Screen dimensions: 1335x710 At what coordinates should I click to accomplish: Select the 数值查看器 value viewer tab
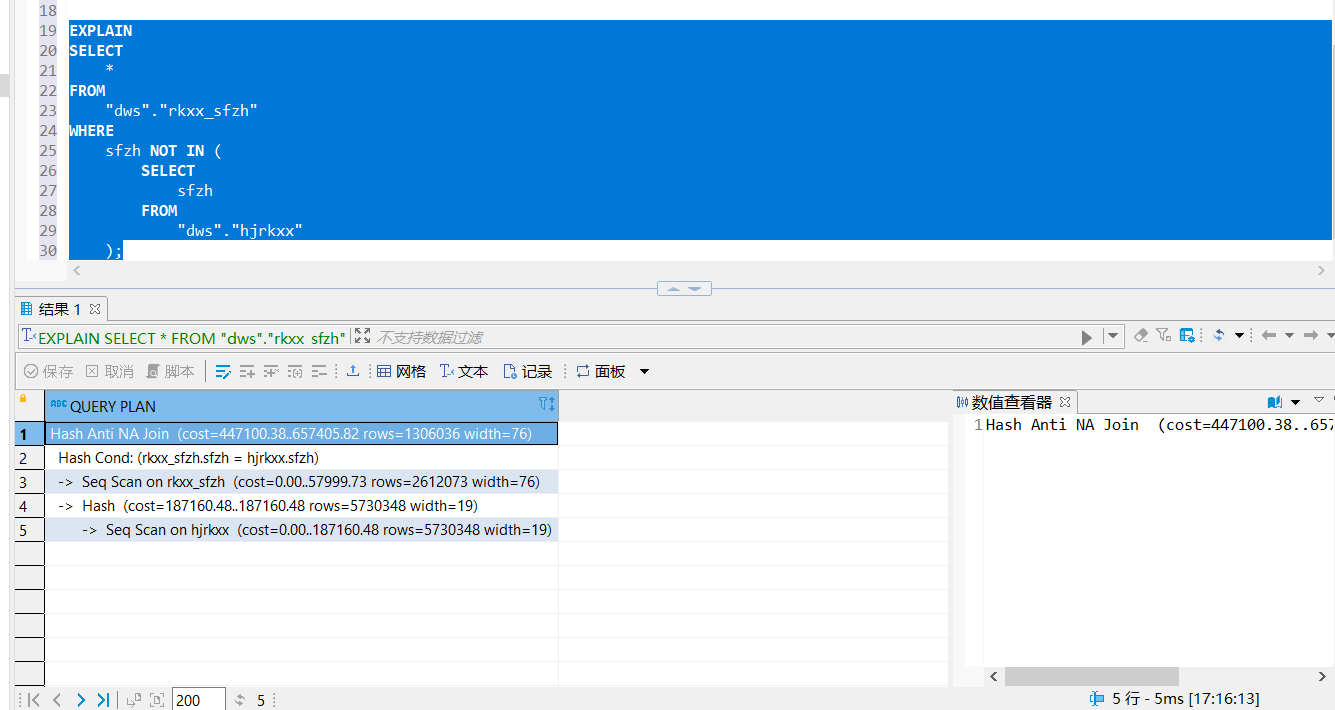pyautogui.click(x=1011, y=402)
